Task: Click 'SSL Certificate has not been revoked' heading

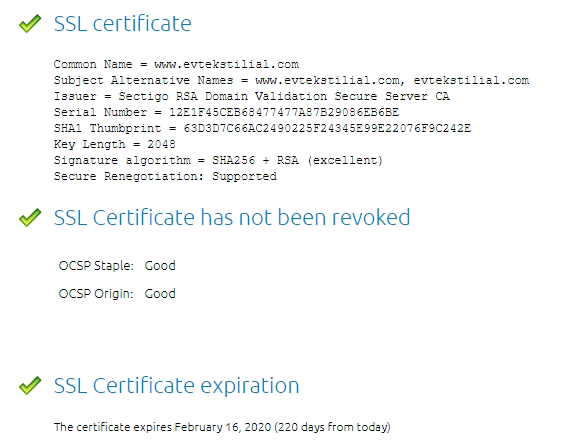Action: coord(232,217)
